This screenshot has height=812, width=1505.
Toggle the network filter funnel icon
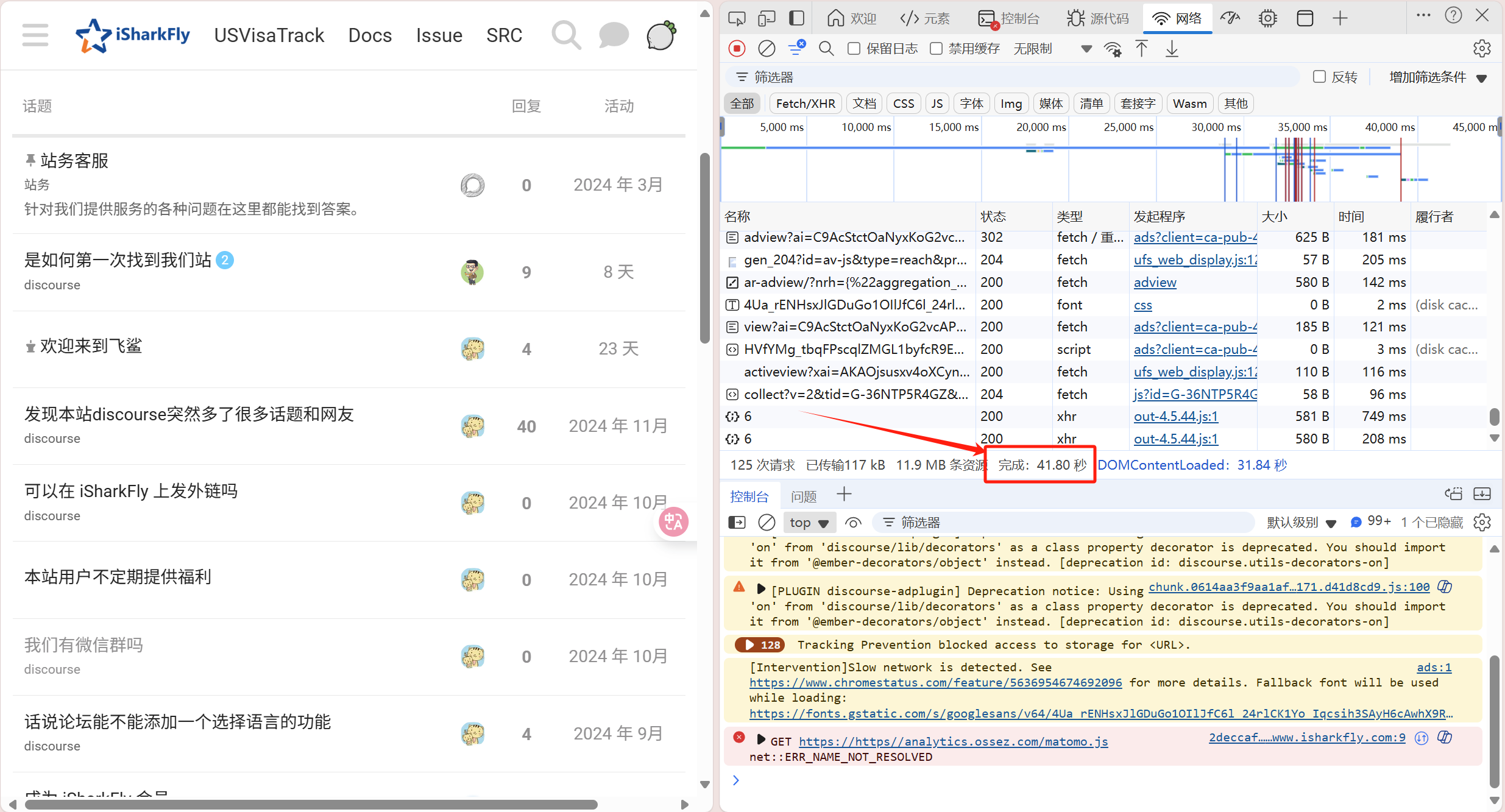(x=796, y=48)
